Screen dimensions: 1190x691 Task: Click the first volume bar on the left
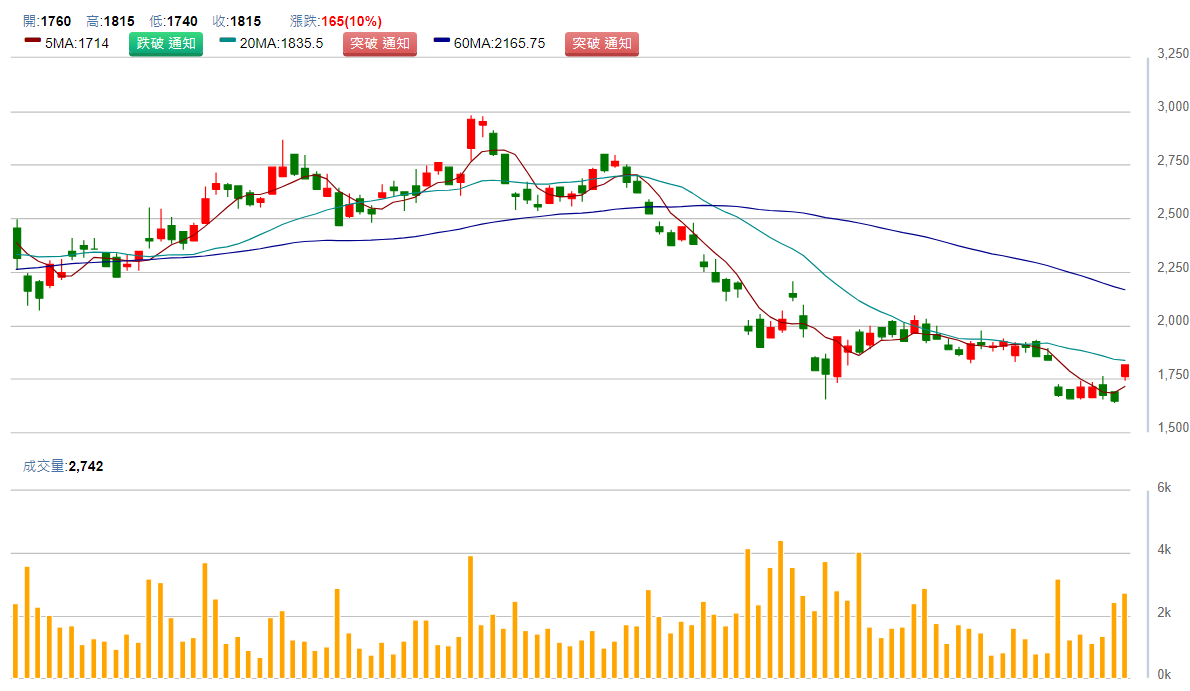[16, 641]
